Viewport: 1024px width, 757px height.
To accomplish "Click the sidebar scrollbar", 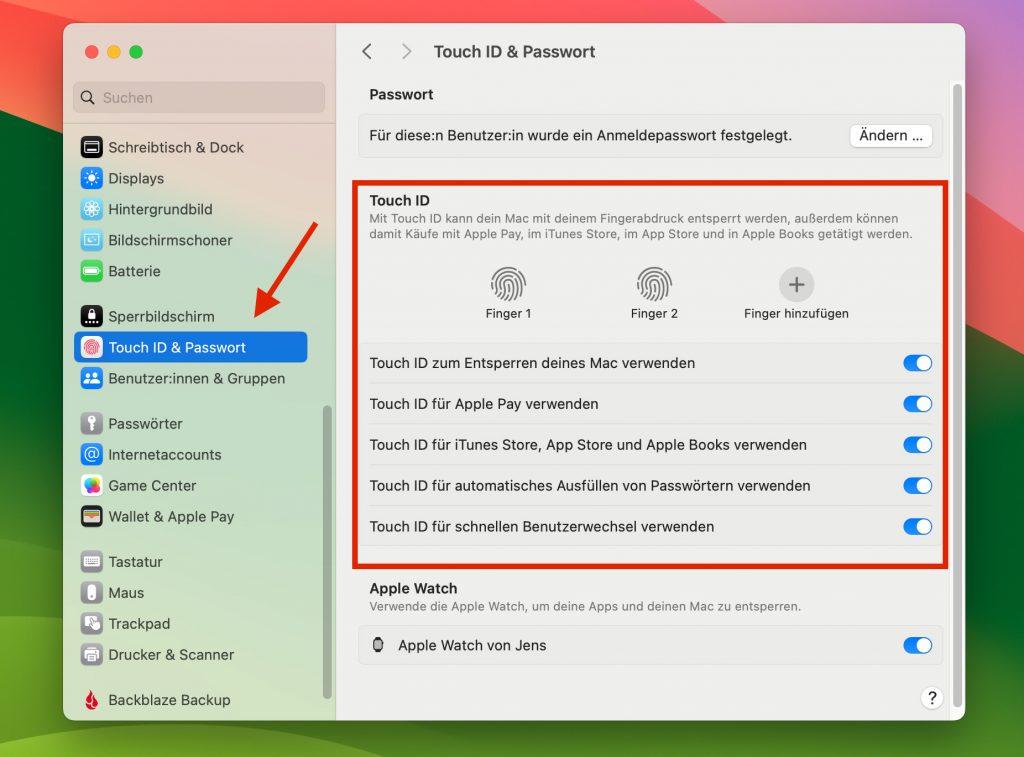I will 327,553.
